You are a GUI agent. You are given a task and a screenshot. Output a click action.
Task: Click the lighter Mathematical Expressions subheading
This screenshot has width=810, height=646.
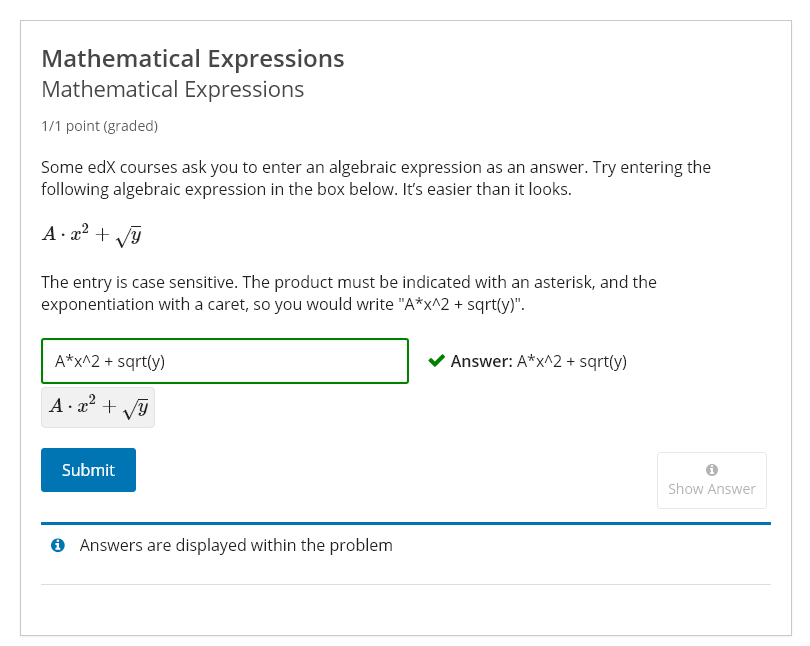click(173, 89)
